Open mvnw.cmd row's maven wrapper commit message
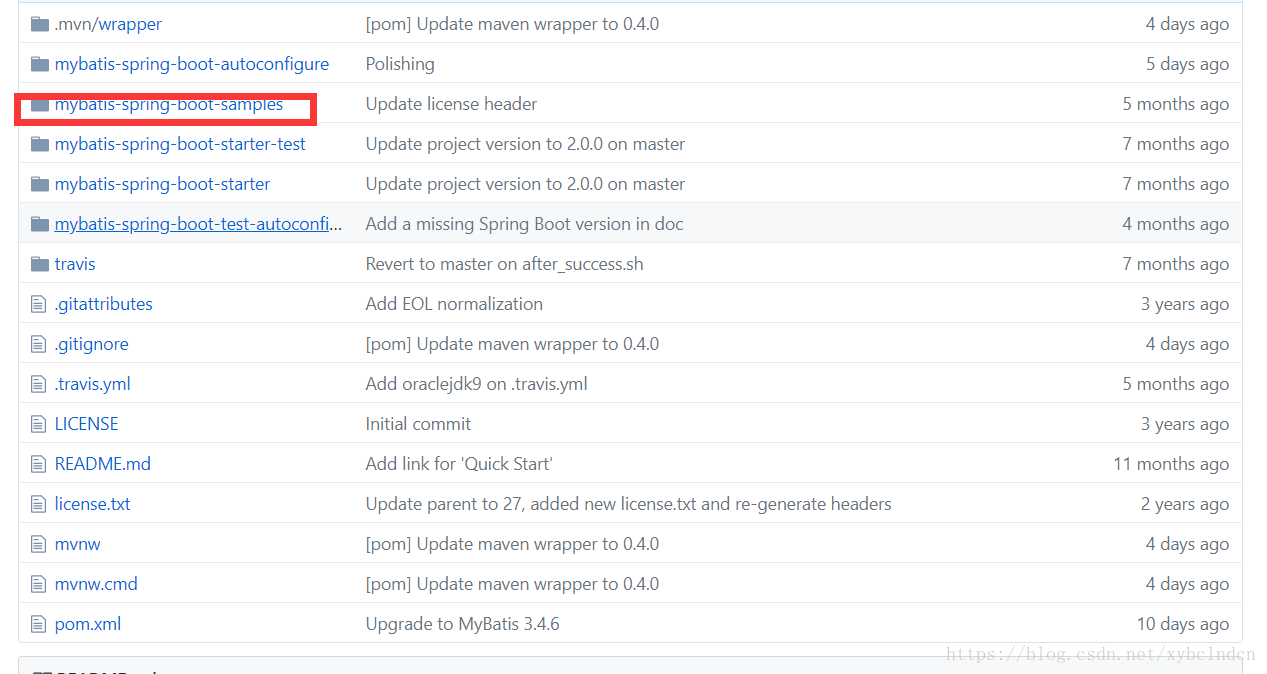1267x674 pixels. 512,584
